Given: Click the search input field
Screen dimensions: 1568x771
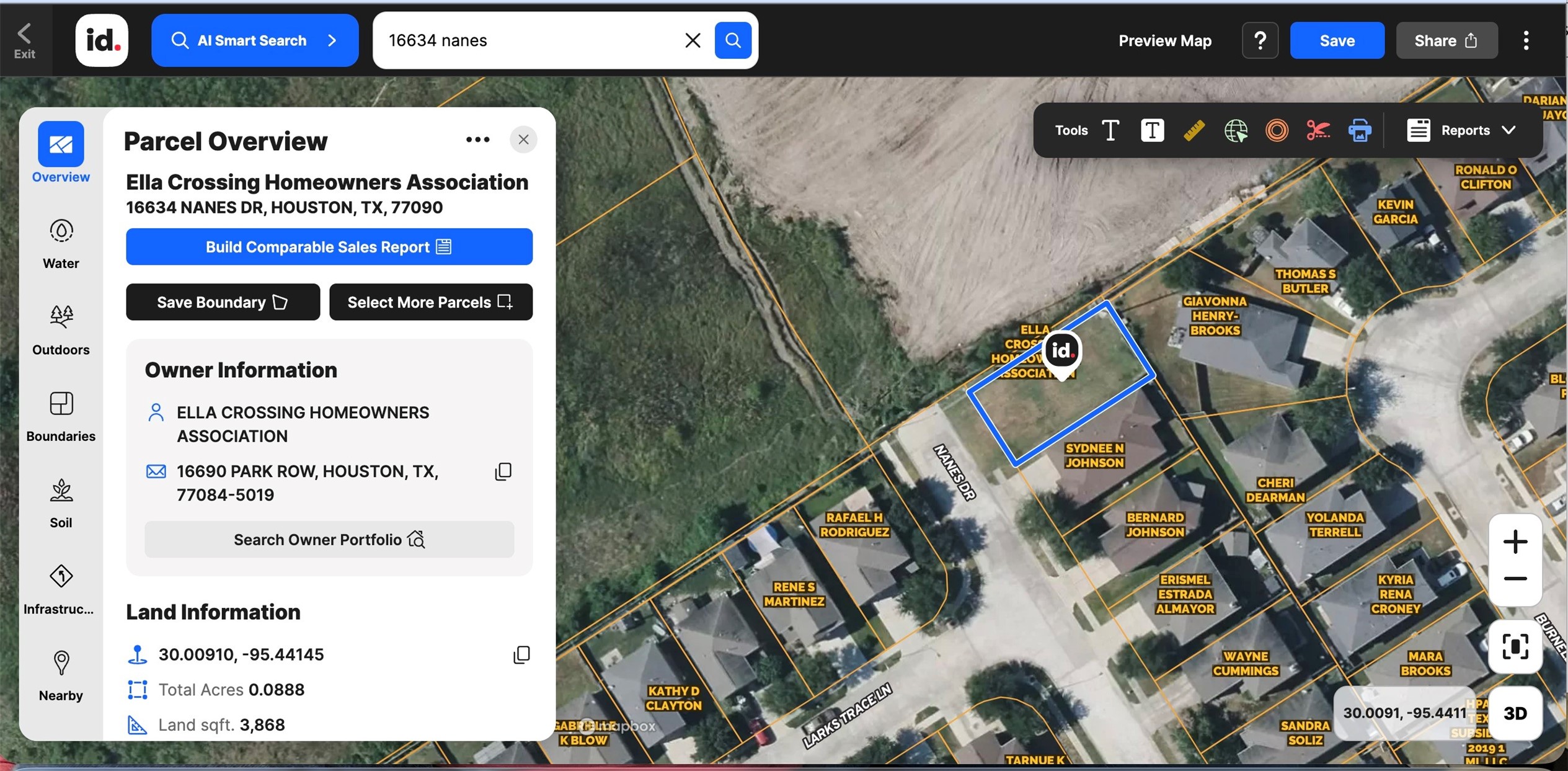Looking at the screenshot, I should (x=530, y=40).
